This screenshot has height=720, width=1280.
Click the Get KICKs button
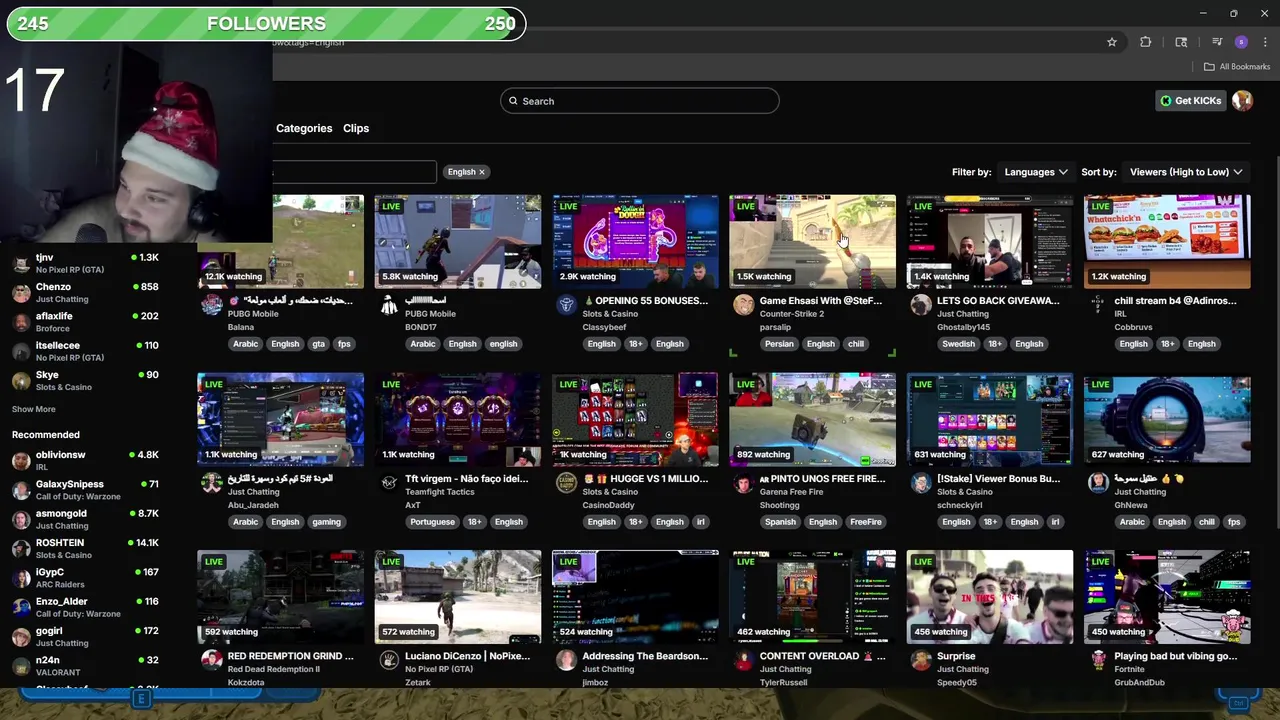click(x=1190, y=100)
